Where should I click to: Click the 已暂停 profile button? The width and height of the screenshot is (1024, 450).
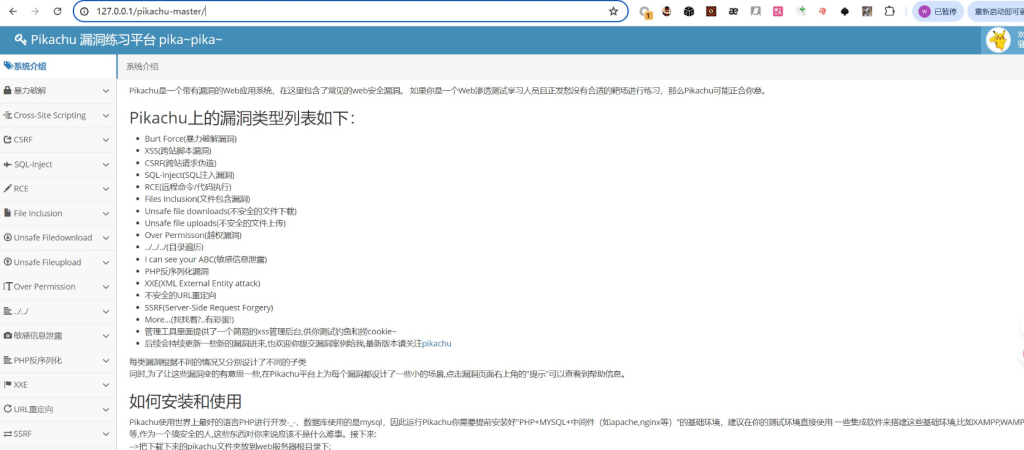pyautogui.click(x=938, y=12)
